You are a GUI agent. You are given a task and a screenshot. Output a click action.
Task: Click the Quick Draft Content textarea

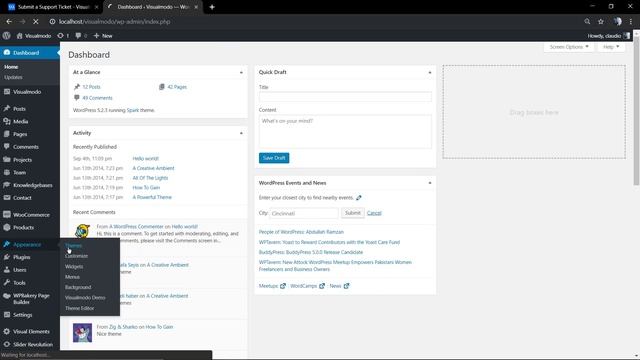[x=345, y=131]
